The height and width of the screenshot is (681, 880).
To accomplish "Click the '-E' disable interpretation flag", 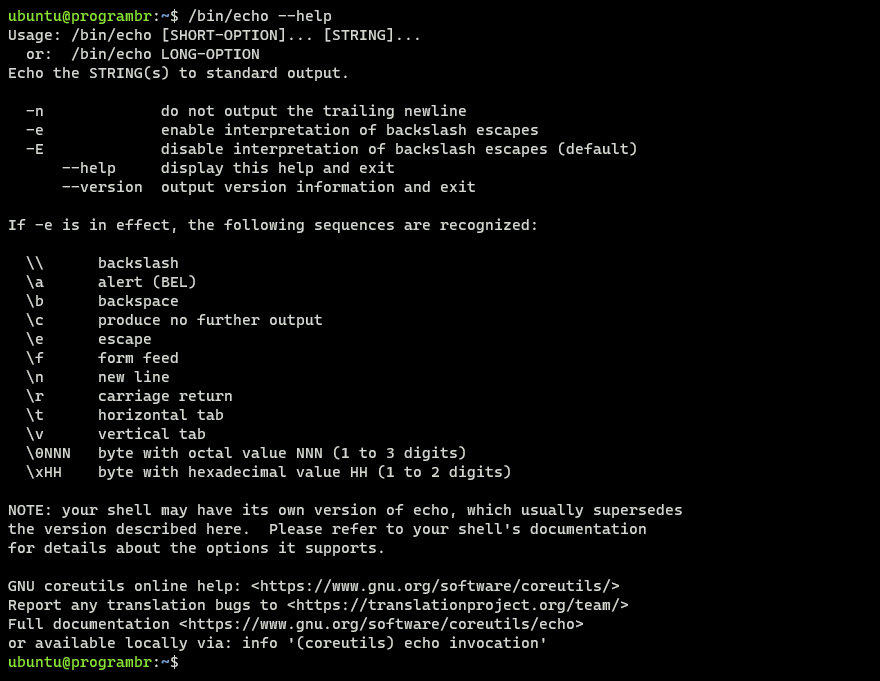I will click(x=35, y=149).
